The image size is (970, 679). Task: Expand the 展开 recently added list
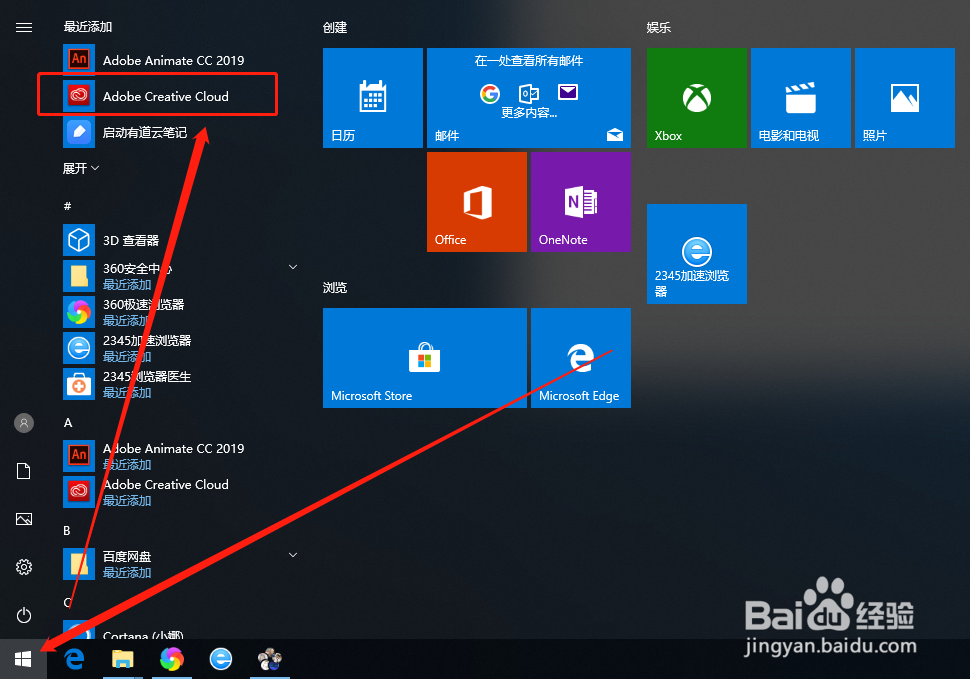pos(81,168)
